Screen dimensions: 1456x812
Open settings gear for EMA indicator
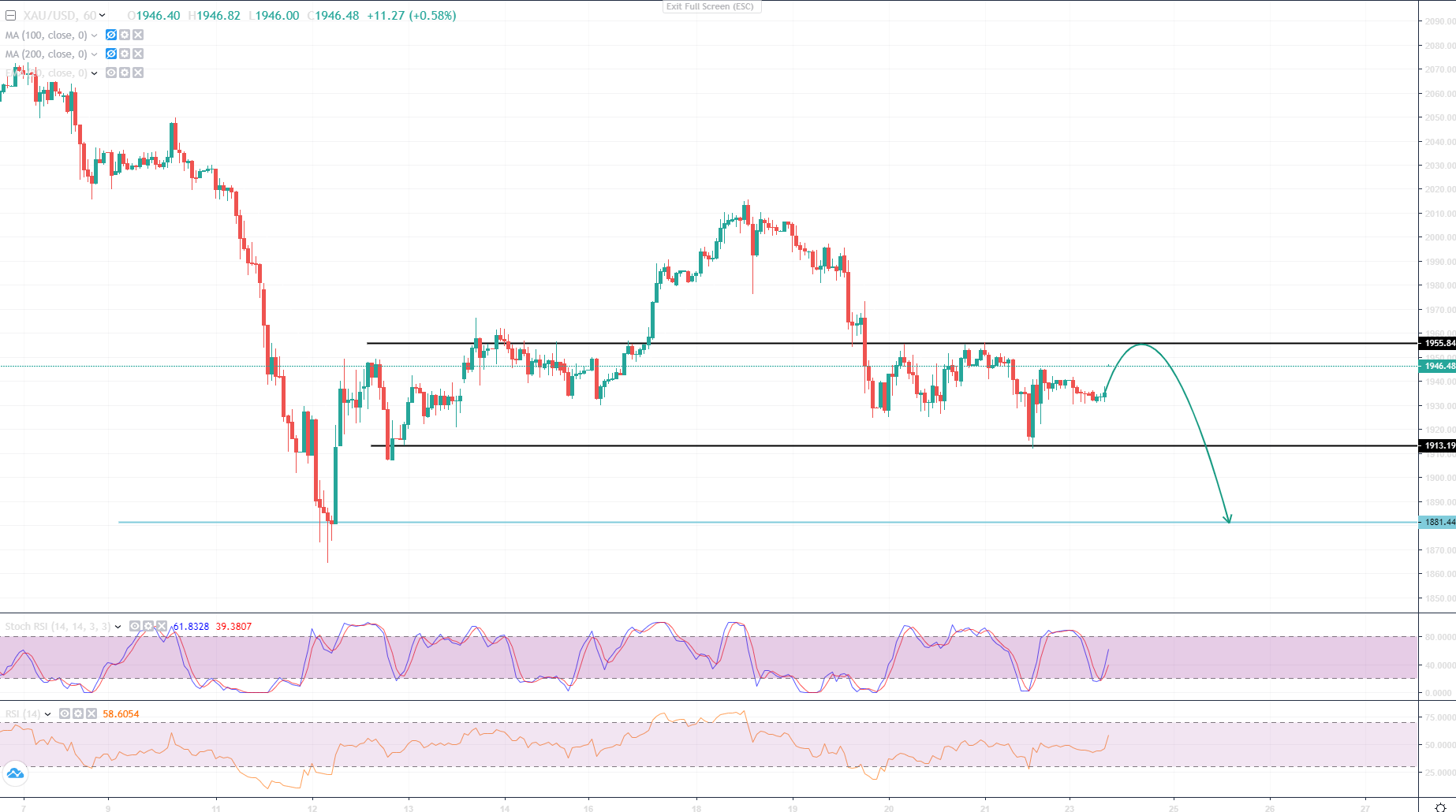(125, 73)
